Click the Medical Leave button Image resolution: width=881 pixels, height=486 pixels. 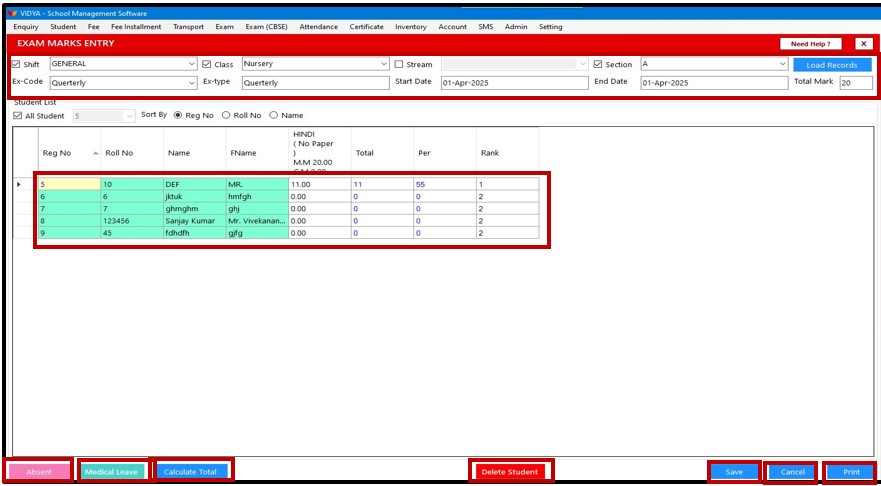tap(111, 472)
